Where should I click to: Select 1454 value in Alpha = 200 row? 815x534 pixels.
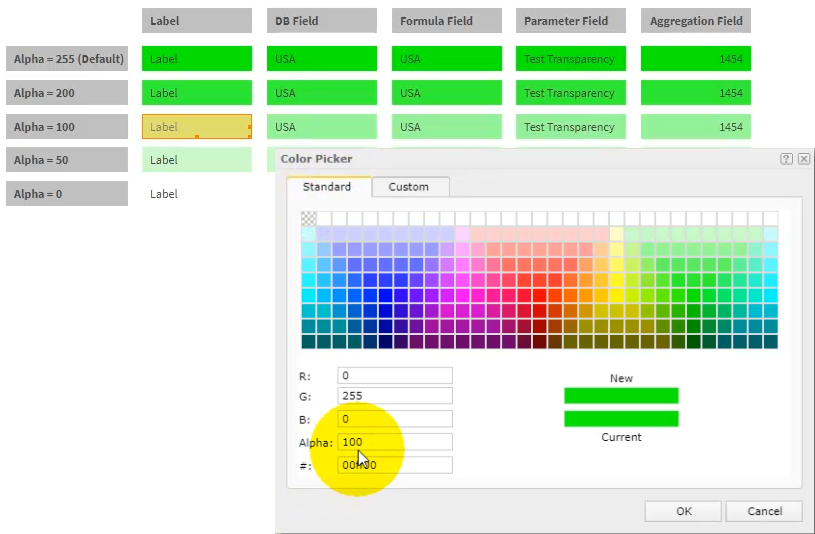tap(695, 93)
